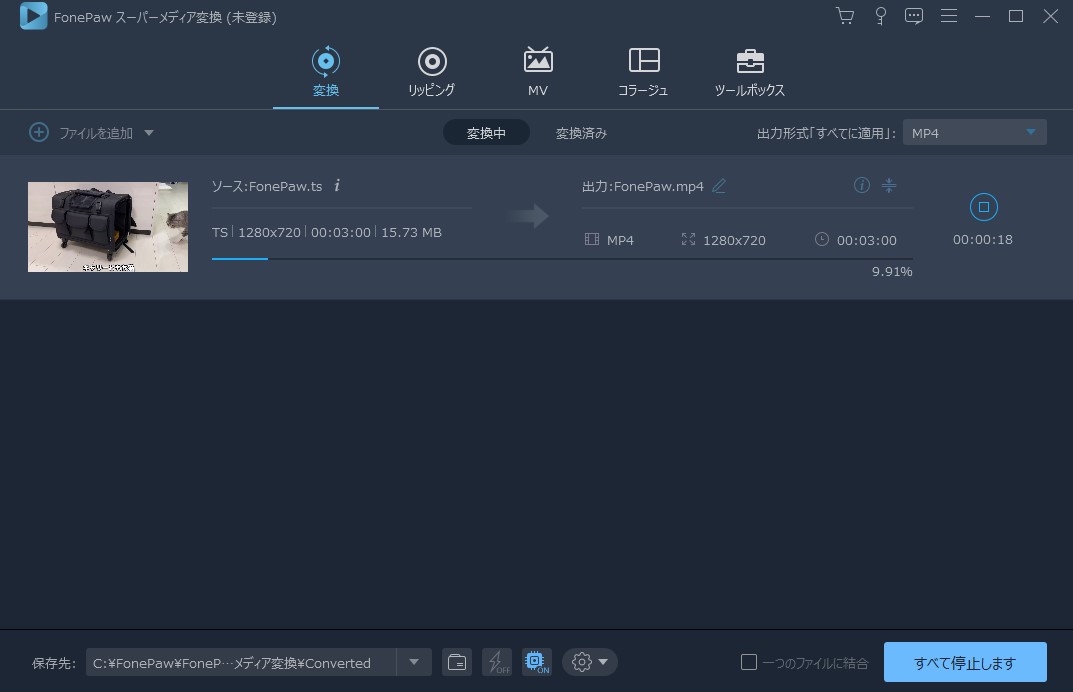Toggle hardware acceleration chip icon

(x=536, y=662)
